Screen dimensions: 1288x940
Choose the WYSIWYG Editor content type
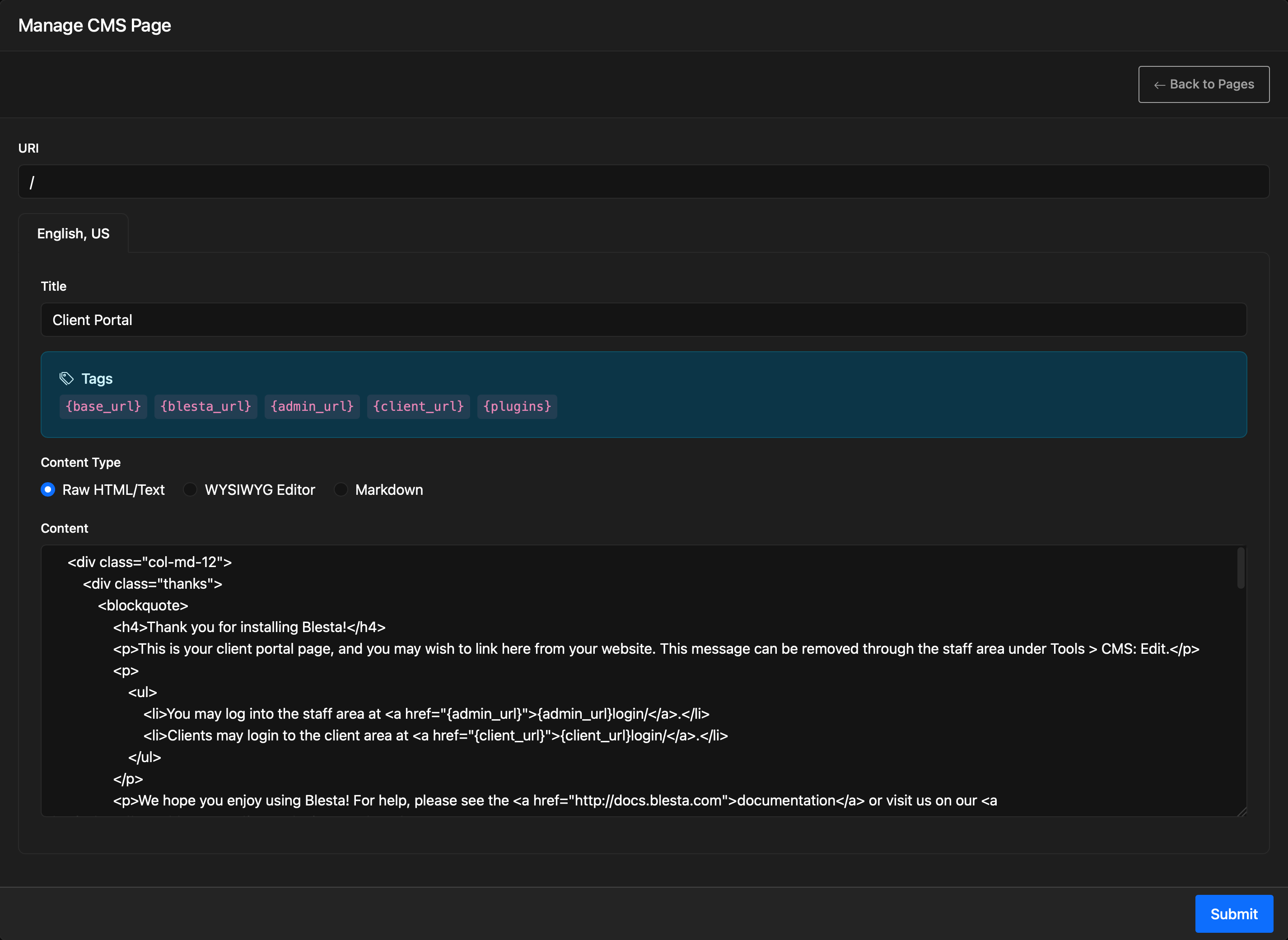pyautogui.click(x=190, y=489)
